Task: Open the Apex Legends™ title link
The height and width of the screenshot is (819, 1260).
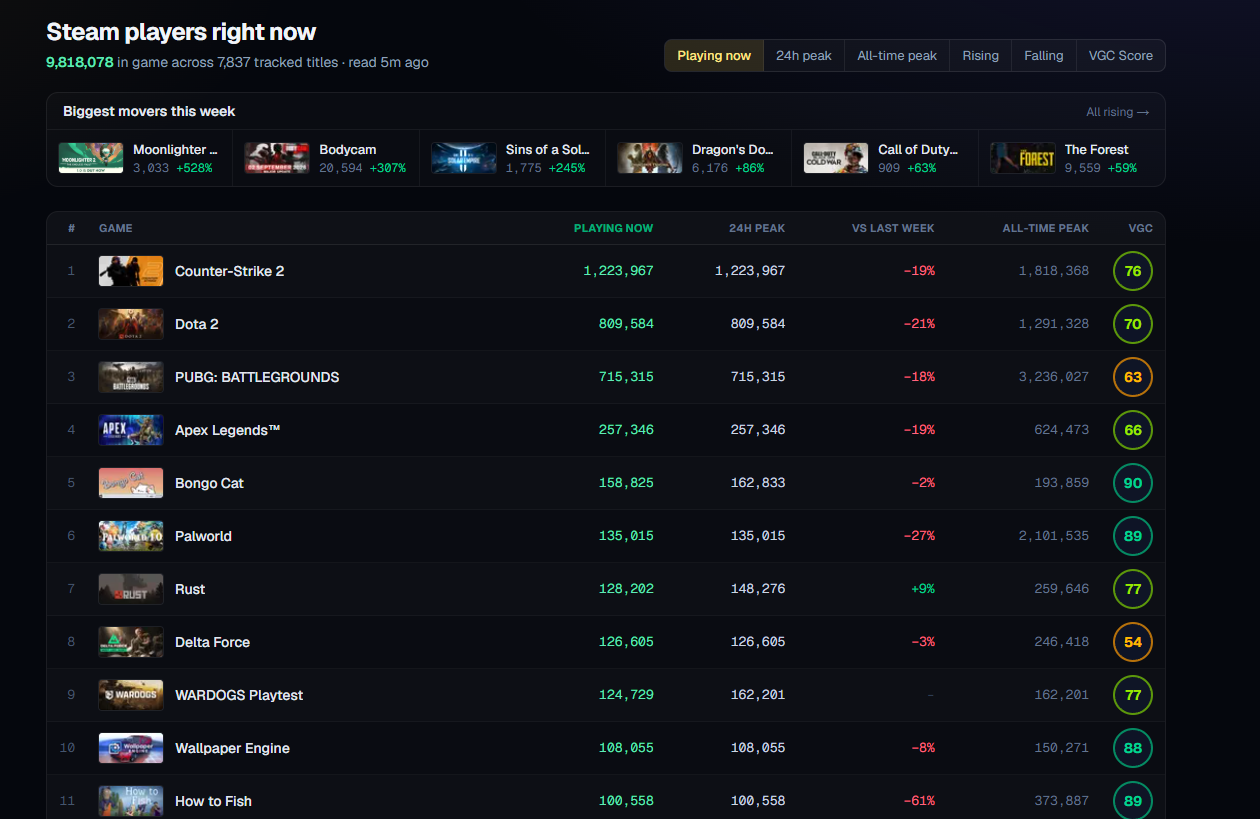Action: (228, 430)
